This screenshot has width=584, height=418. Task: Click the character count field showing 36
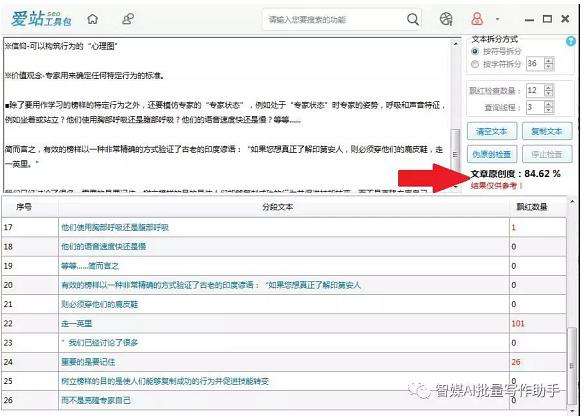point(535,64)
